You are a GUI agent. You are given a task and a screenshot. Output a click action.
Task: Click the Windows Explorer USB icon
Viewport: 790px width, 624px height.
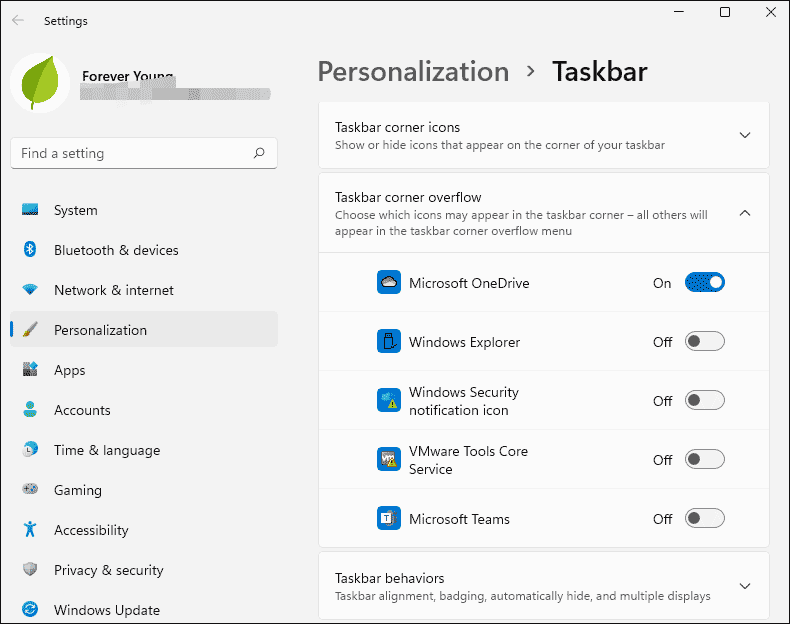[389, 341]
